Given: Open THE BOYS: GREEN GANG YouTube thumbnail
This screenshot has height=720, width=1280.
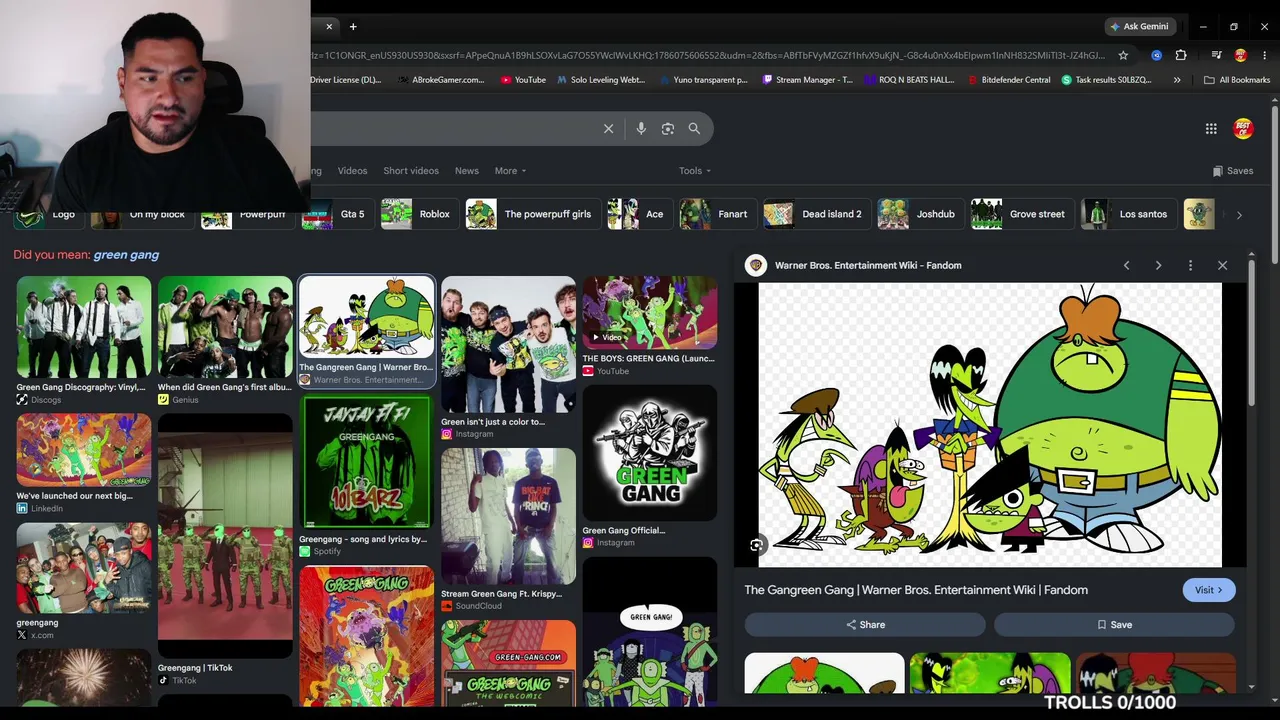Looking at the screenshot, I should (x=650, y=313).
